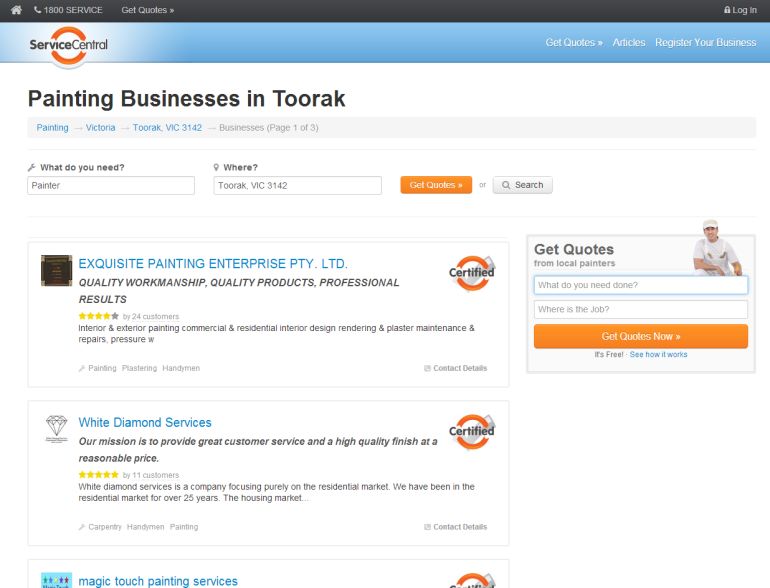
Task: Click magic touch painting services thumbnail
Action: (56, 580)
